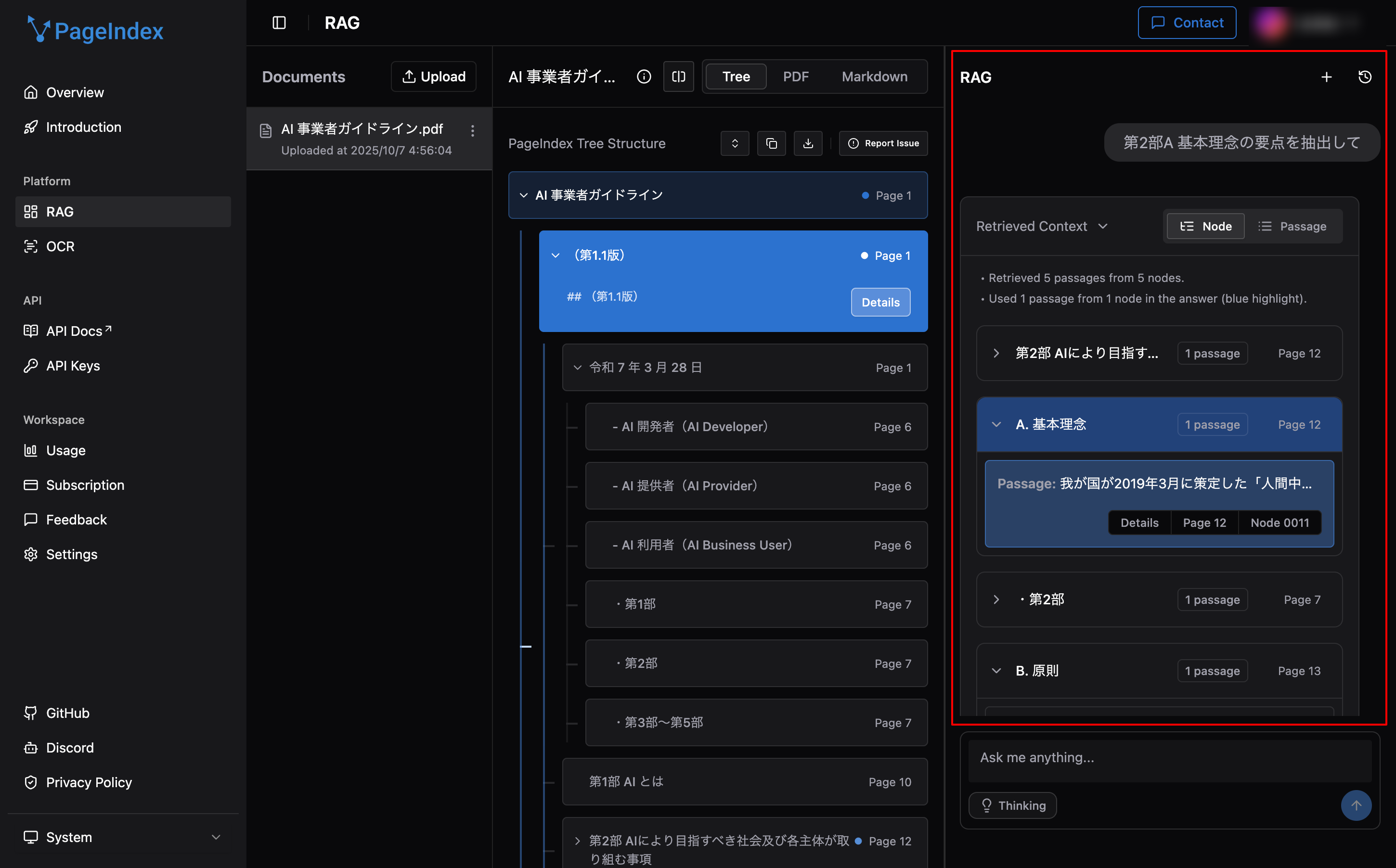The image size is (1396, 868).
Task: Click the Ask me anything input field
Action: pyautogui.click(x=1170, y=758)
